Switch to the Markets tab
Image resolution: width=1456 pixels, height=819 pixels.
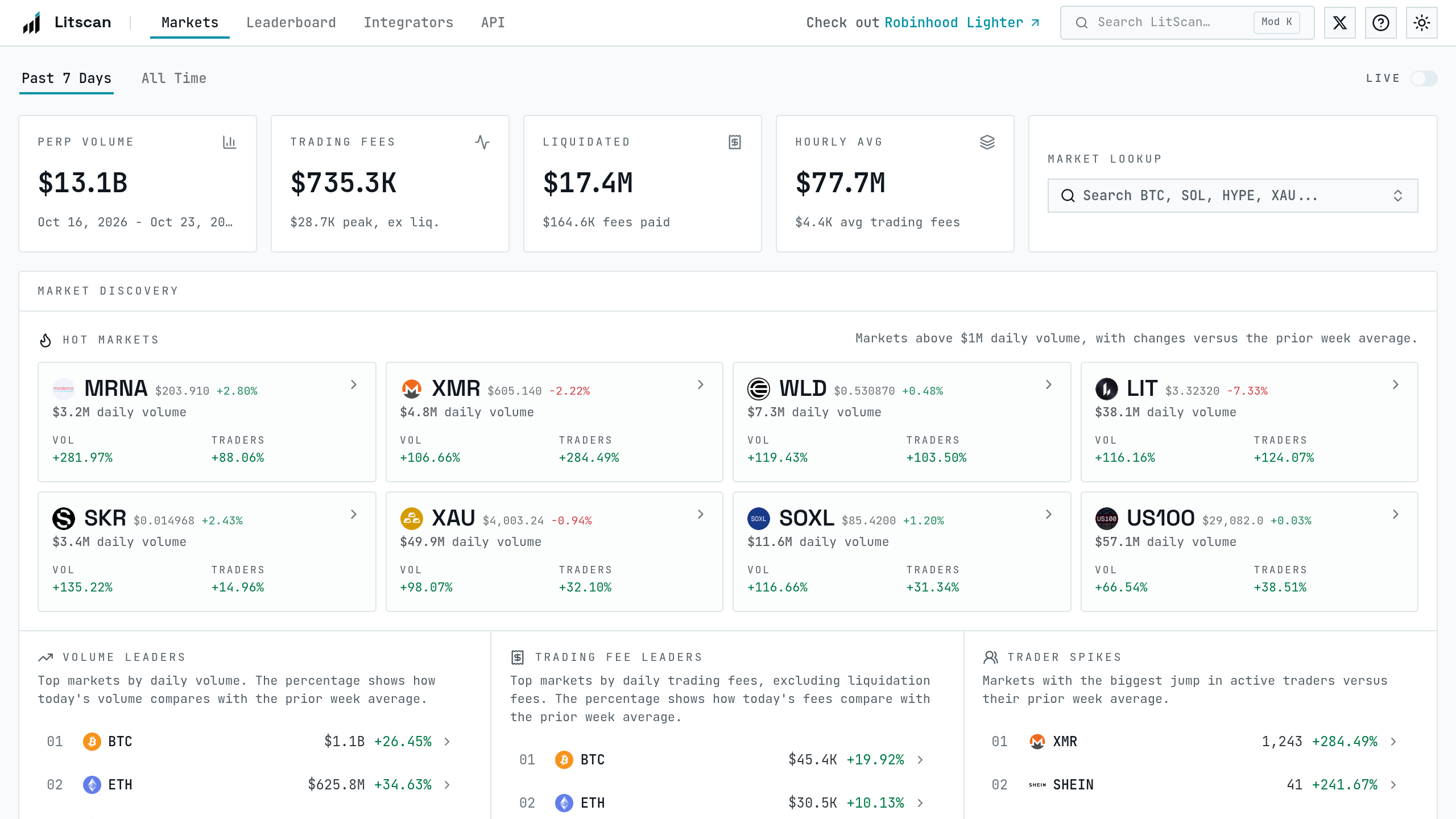[190, 23]
